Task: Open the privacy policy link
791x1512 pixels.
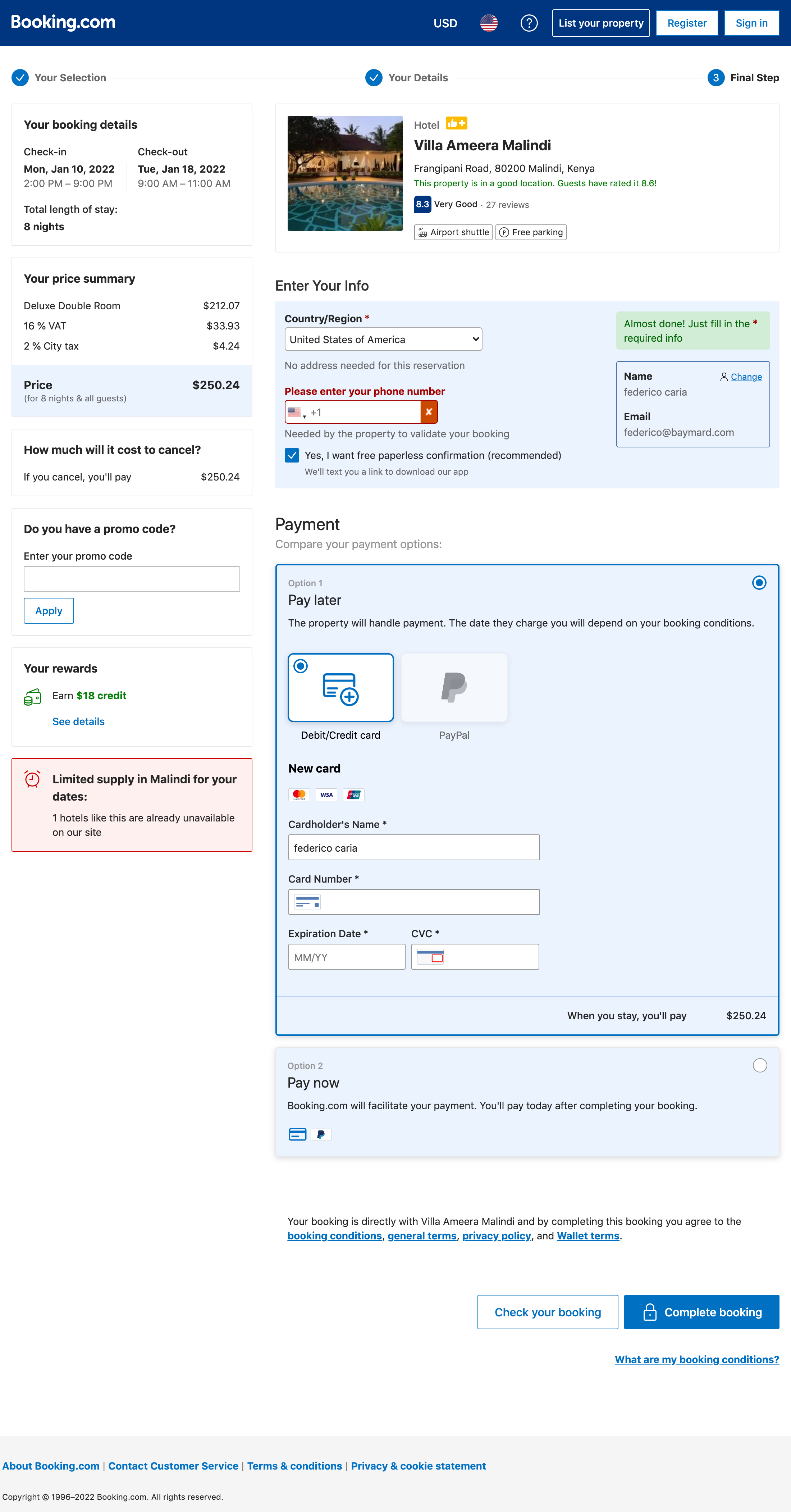Action: coord(496,1235)
